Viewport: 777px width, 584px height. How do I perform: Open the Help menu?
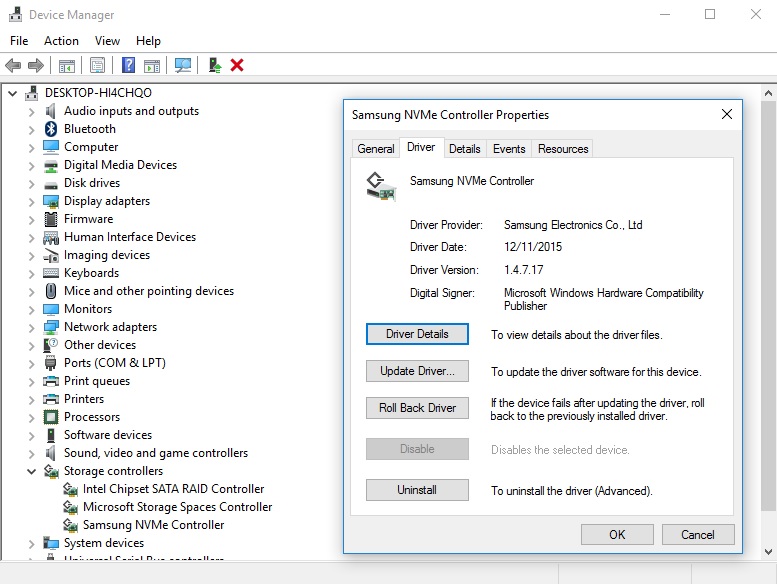pyautogui.click(x=148, y=41)
